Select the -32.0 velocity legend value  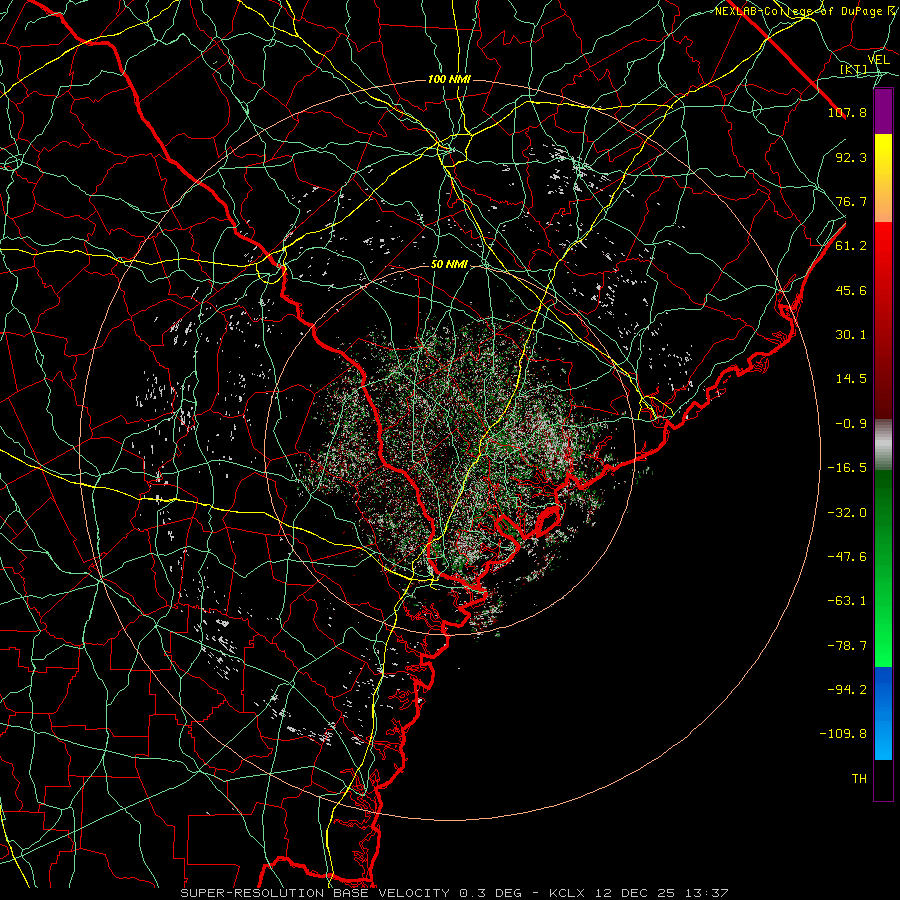(847, 513)
